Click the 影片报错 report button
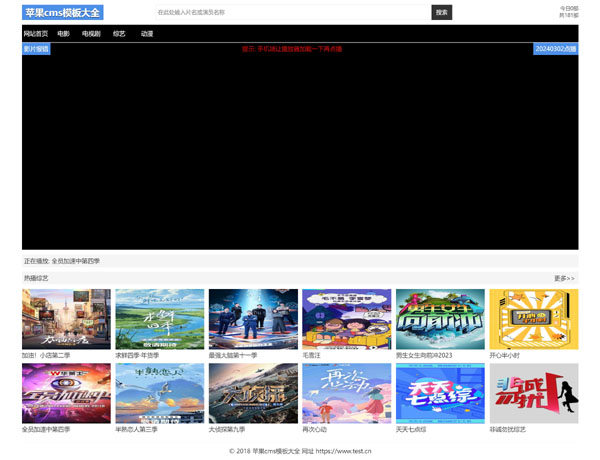 tap(36, 49)
